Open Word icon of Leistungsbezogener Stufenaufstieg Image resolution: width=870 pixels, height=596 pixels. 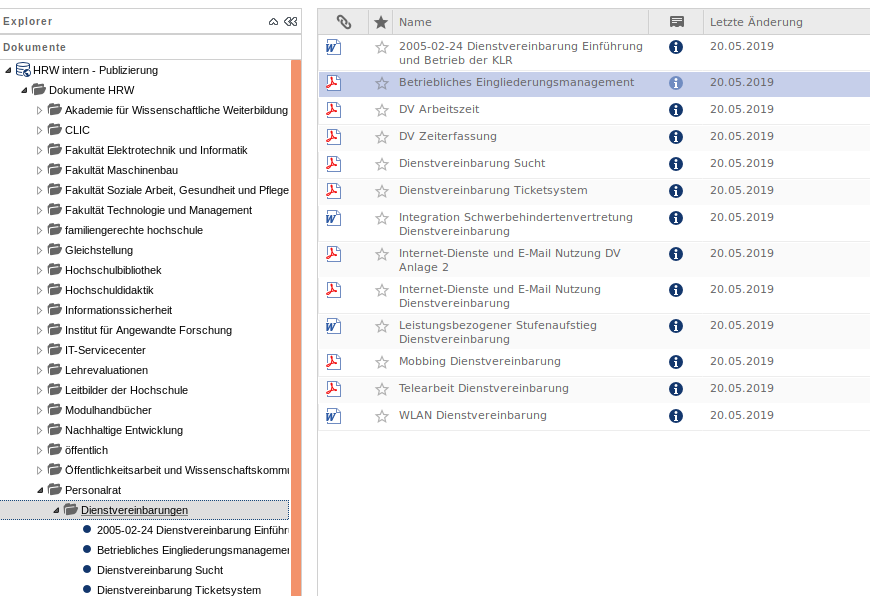tap(333, 326)
